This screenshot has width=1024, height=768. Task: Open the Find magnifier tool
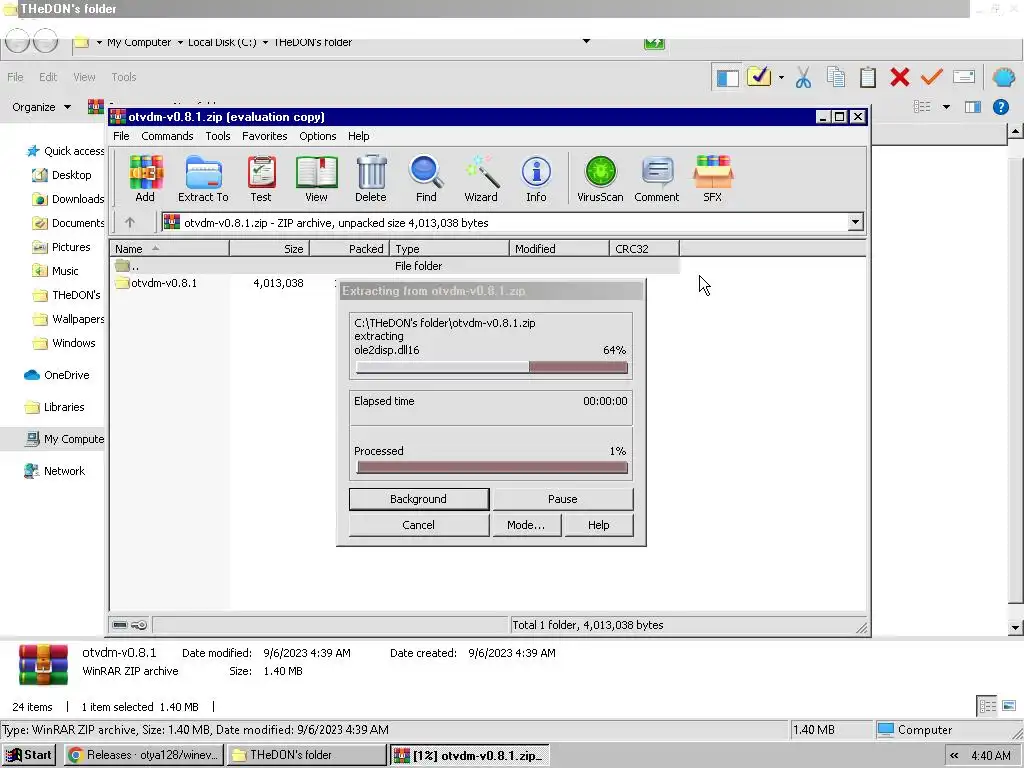click(x=426, y=178)
